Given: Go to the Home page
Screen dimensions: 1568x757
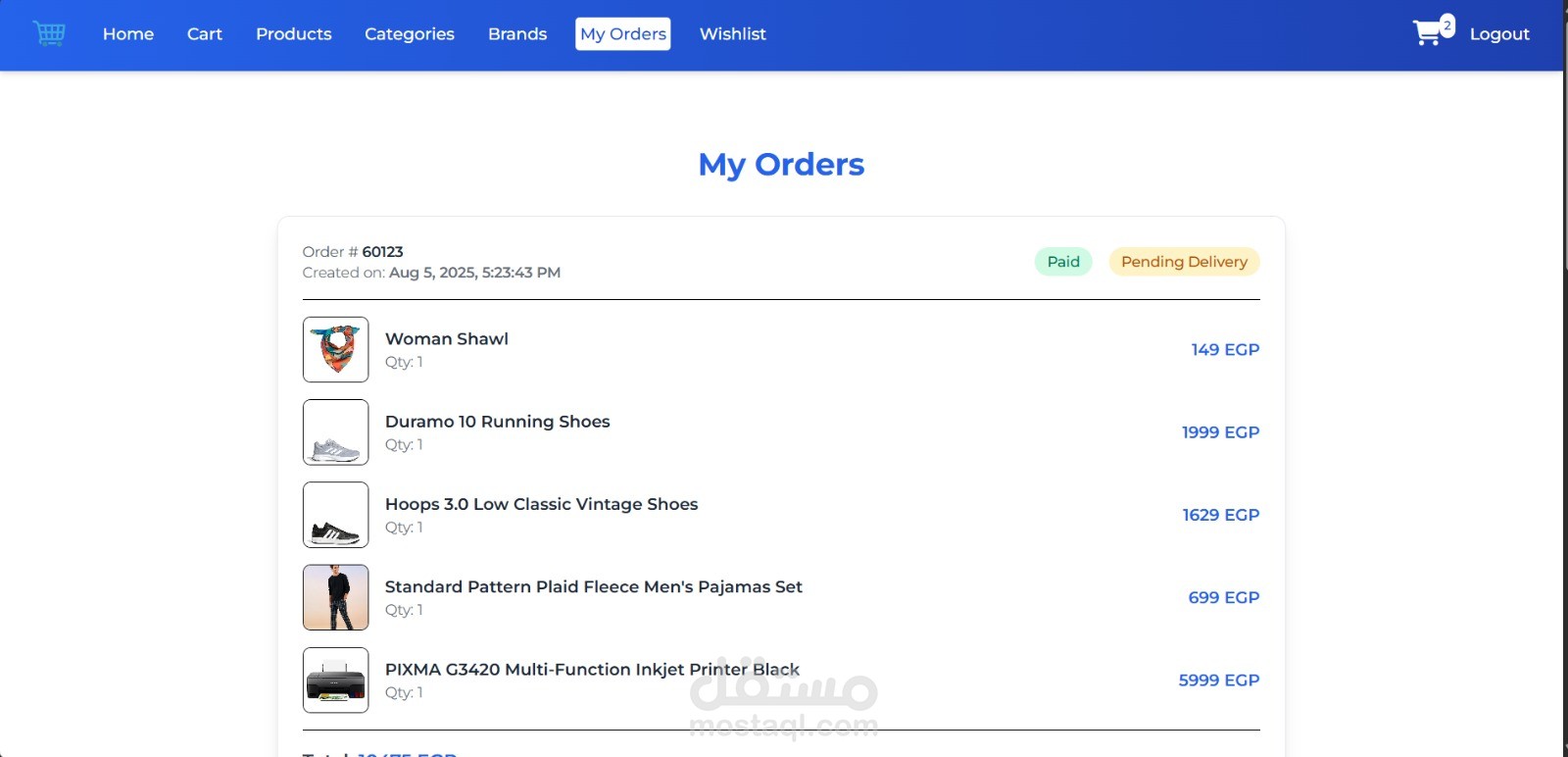Looking at the screenshot, I should click(128, 34).
